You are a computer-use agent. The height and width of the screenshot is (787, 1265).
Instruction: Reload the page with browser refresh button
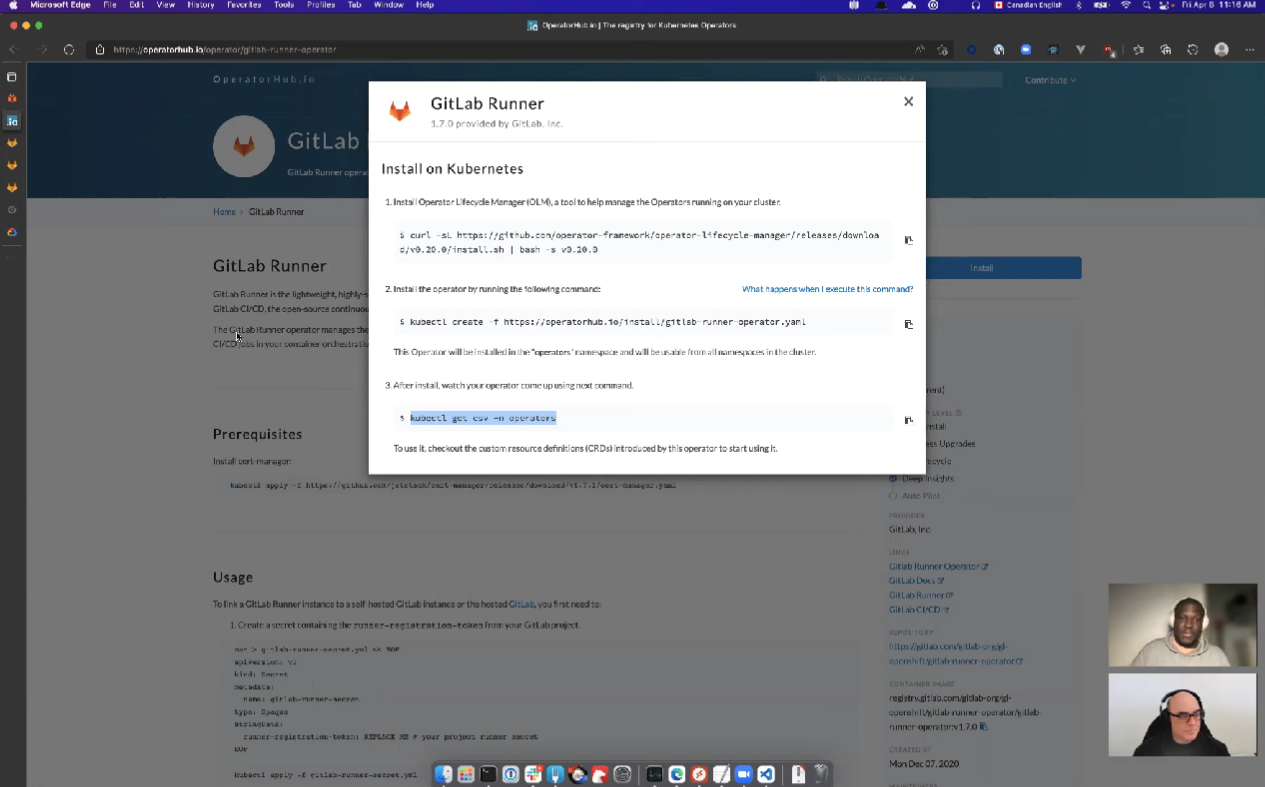click(69, 49)
